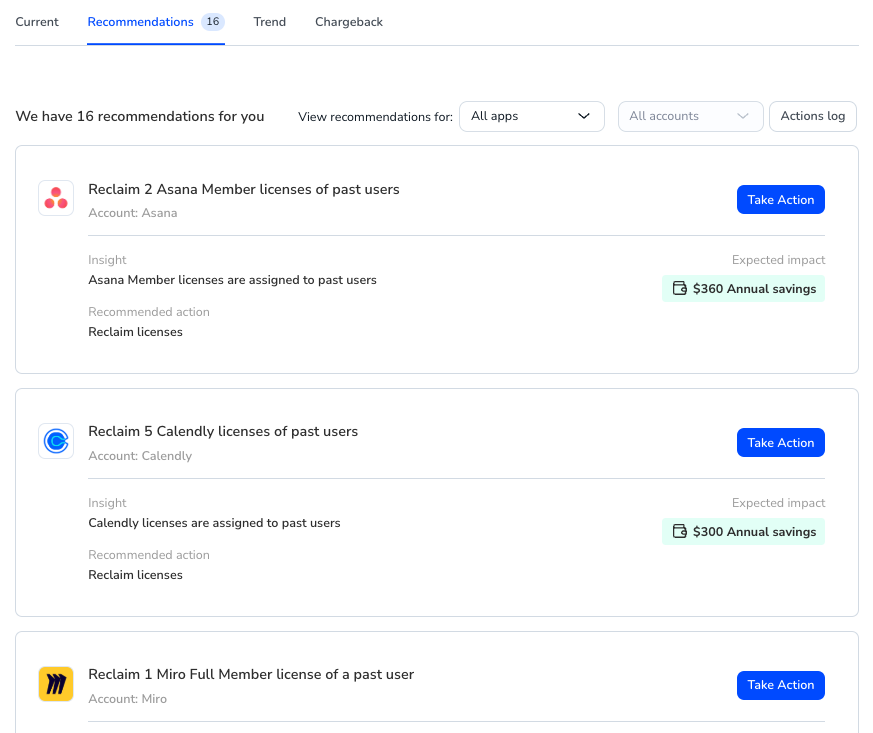
Task: Go to the Chargeback tab
Action: point(349,22)
